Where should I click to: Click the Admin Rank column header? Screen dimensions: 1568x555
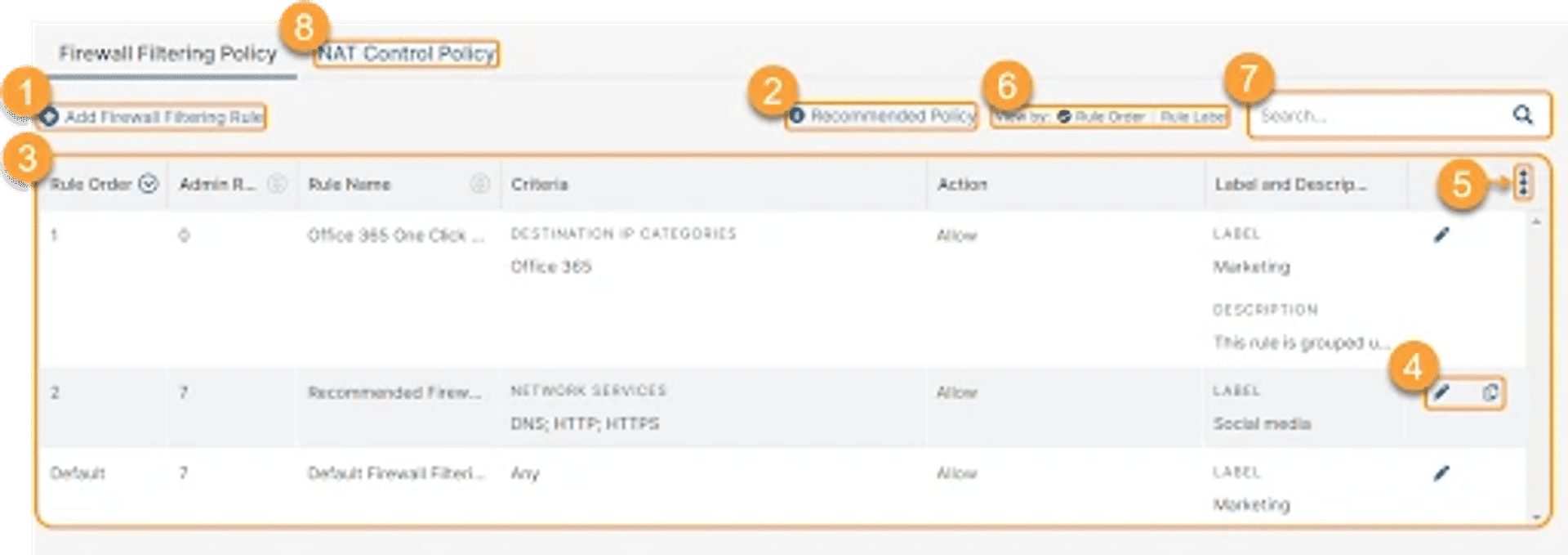(x=217, y=184)
